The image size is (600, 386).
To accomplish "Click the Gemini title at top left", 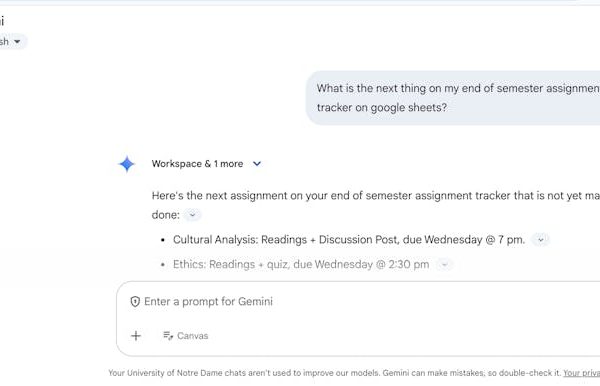I will [x=2, y=21].
